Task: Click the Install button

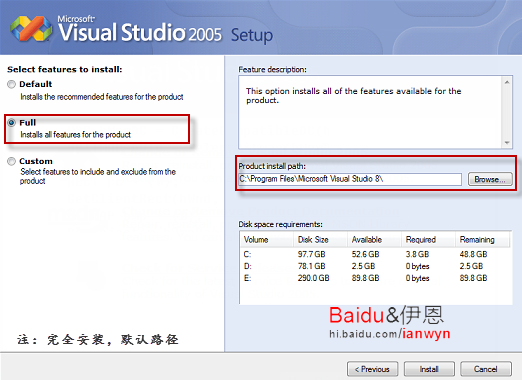Action: coord(429,369)
